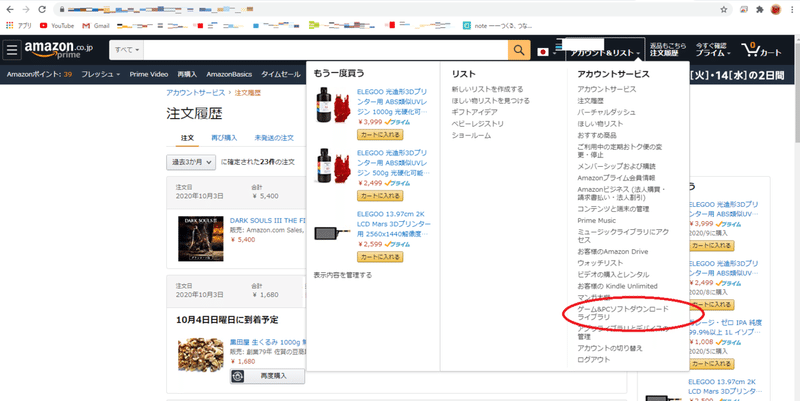Click 再購入 in the nav bar

[187, 74]
